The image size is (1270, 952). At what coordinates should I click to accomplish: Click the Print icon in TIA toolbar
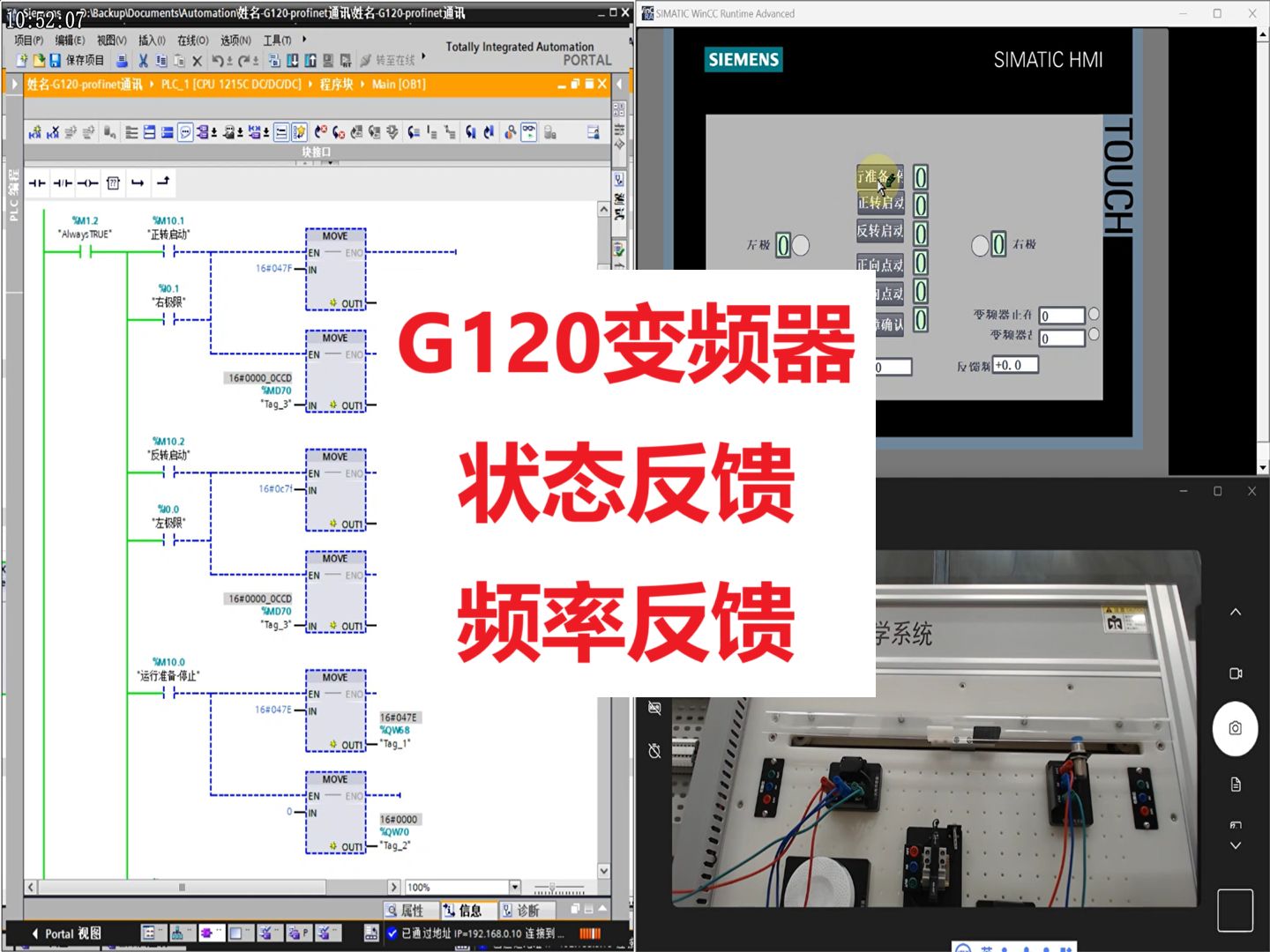coord(122,61)
